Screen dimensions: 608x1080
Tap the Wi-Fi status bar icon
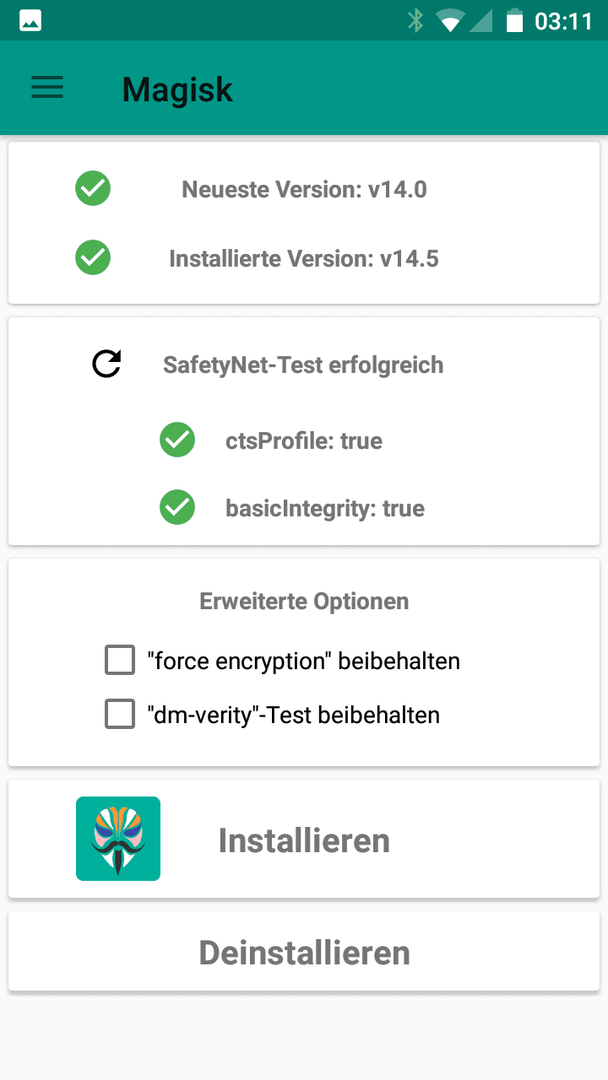tap(450, 21)
